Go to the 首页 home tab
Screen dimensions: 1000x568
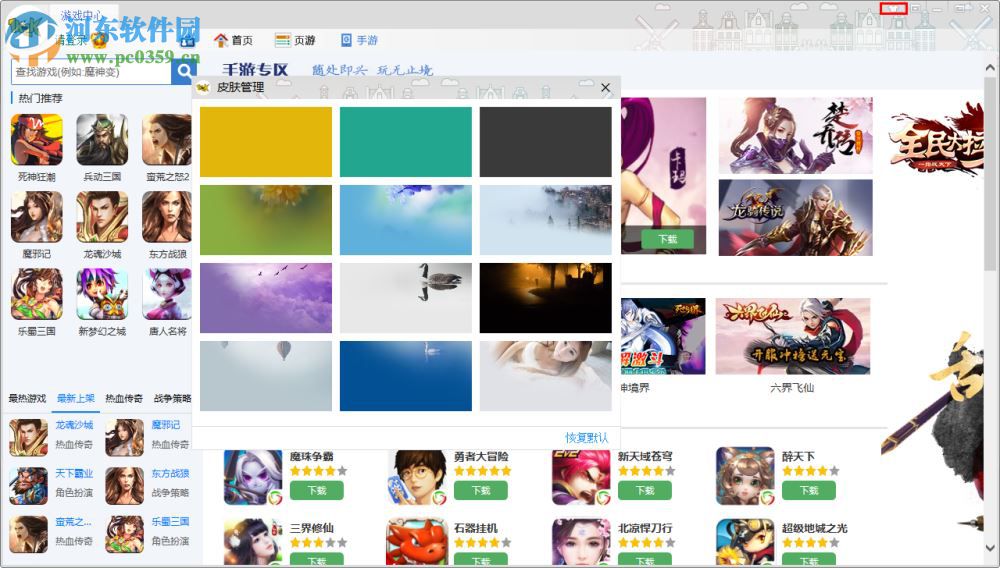click(x=233, y=40)
